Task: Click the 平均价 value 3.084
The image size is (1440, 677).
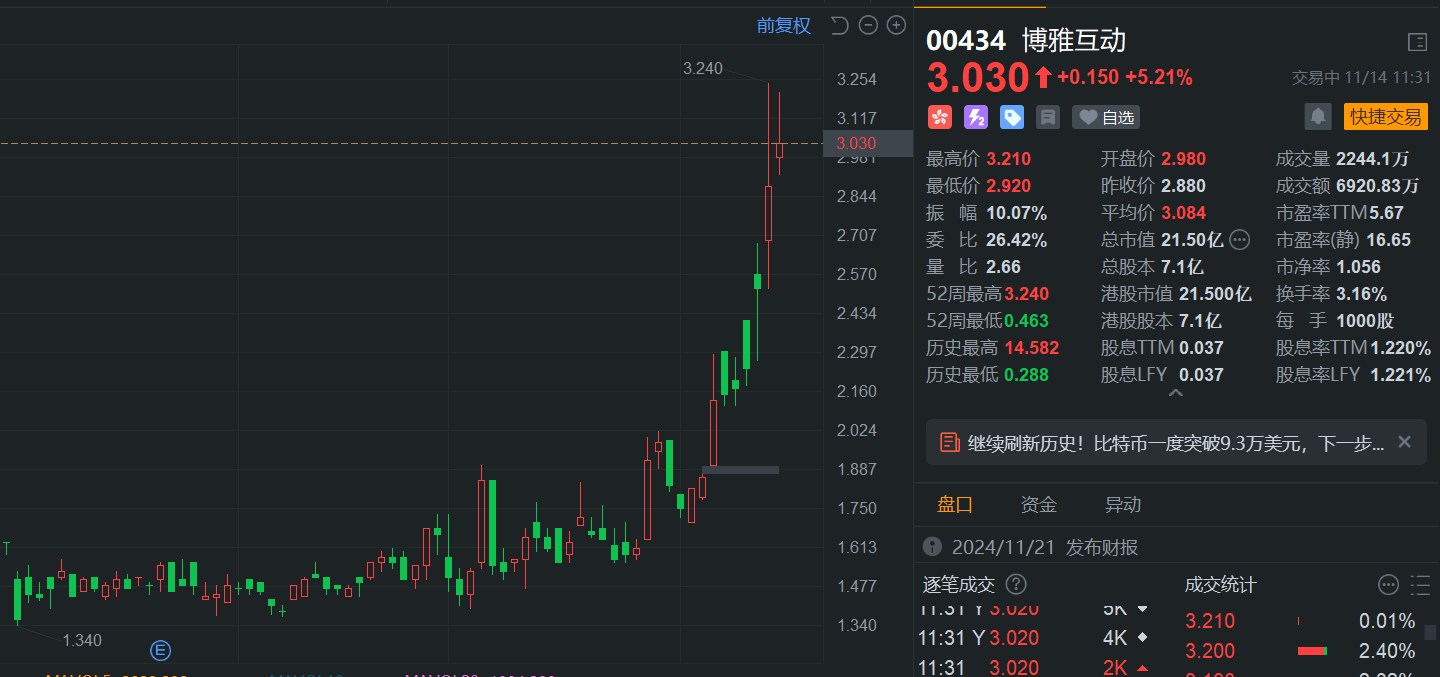Action: click(1183, 213)
